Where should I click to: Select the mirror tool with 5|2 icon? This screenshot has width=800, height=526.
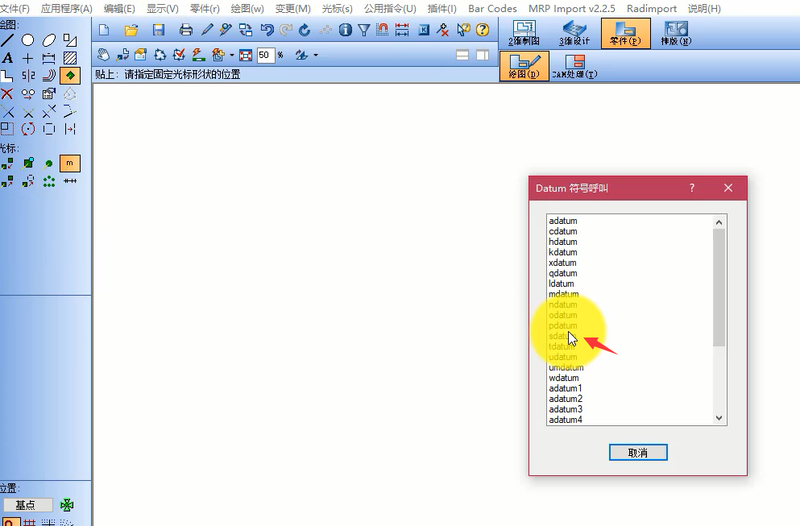pos(28,76)
